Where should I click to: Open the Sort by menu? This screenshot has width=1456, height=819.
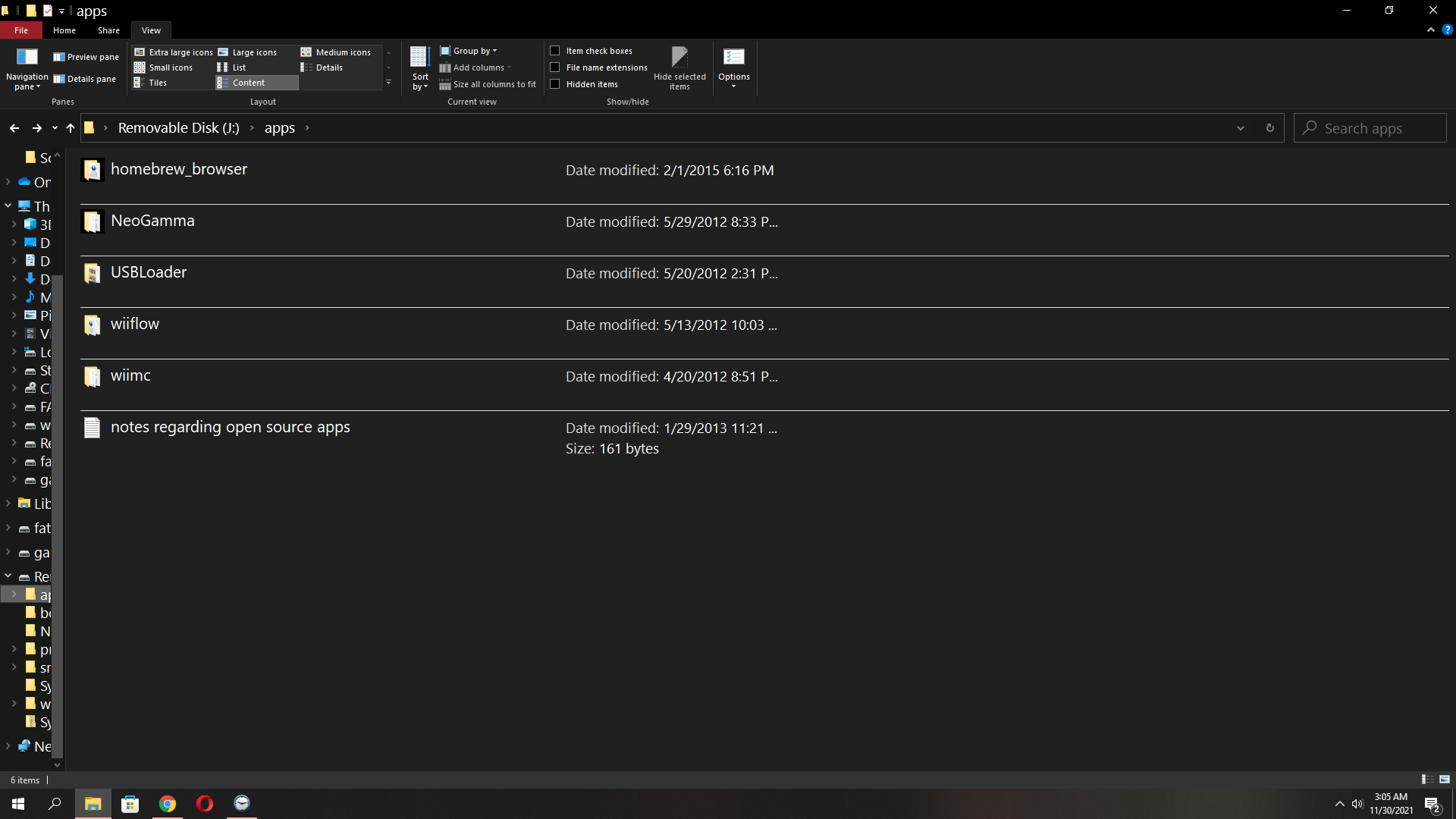click(420, 68)
